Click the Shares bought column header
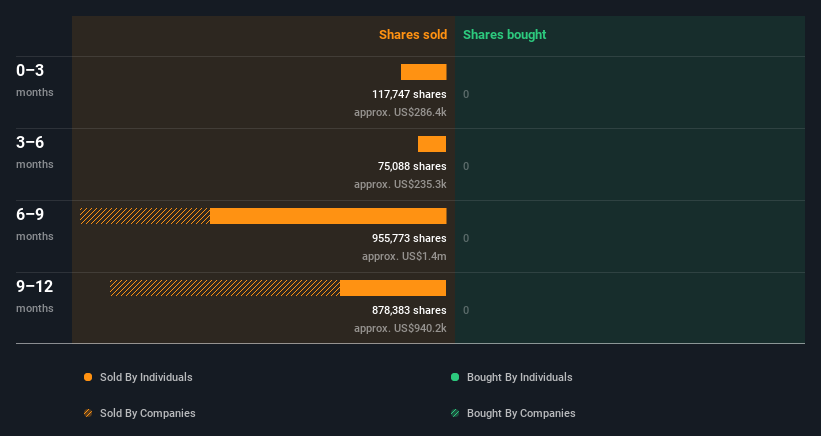821x436 pixels. click(x=505, y=35)
